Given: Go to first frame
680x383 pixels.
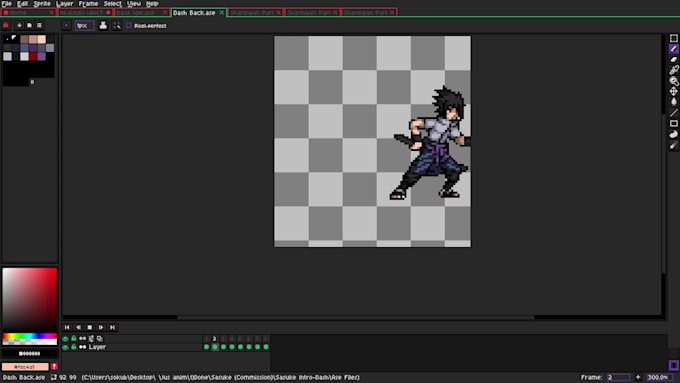Looking at the screenshot, I should 67,327.
